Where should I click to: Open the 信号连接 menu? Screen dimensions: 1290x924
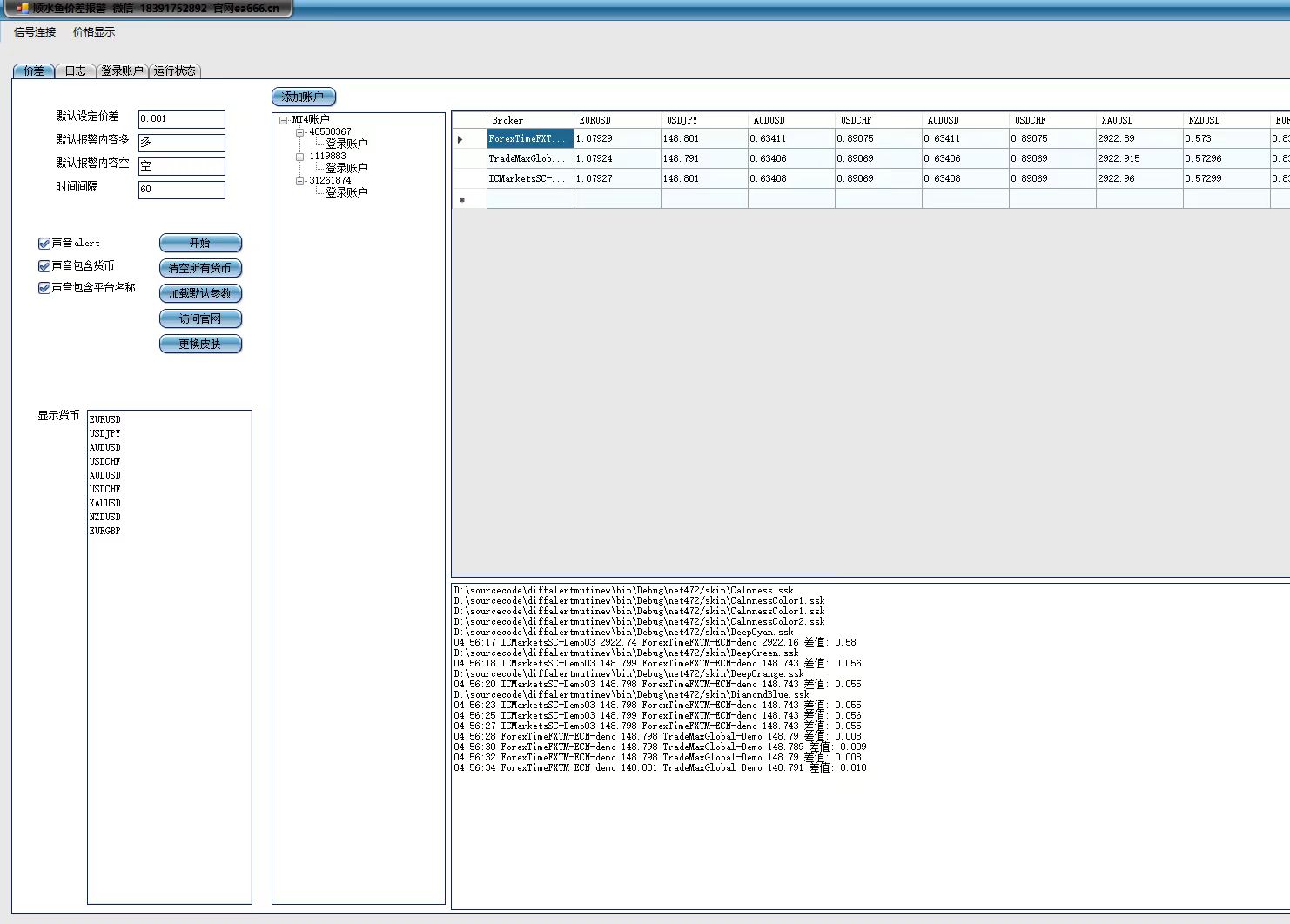(x=35, y=32)
